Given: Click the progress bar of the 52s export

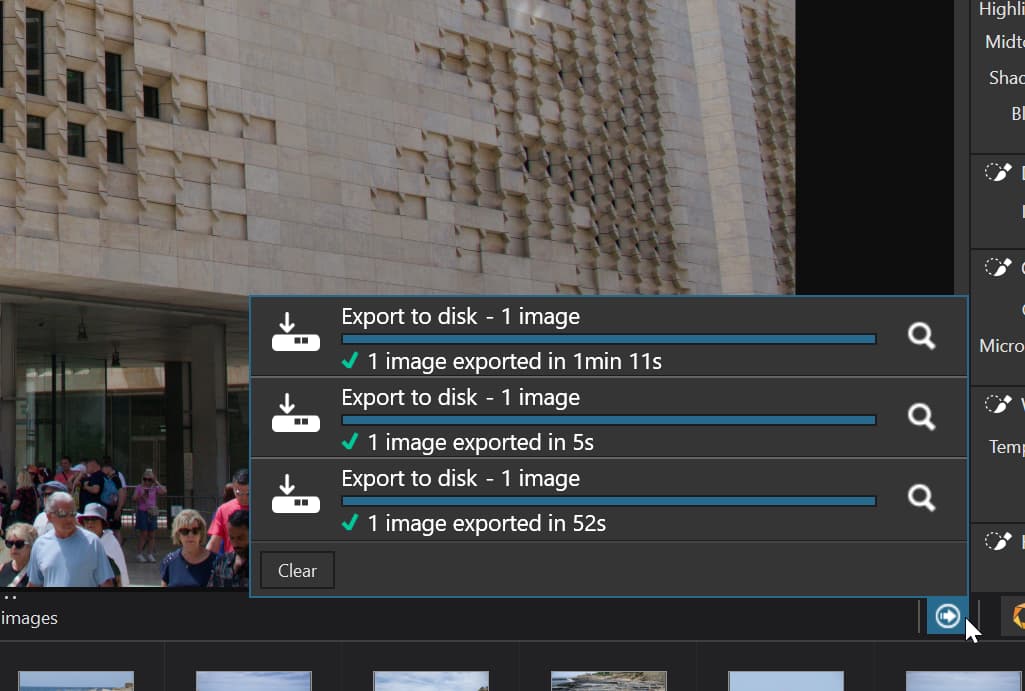Looking at the screenshot, I should (x=608, y=502).
